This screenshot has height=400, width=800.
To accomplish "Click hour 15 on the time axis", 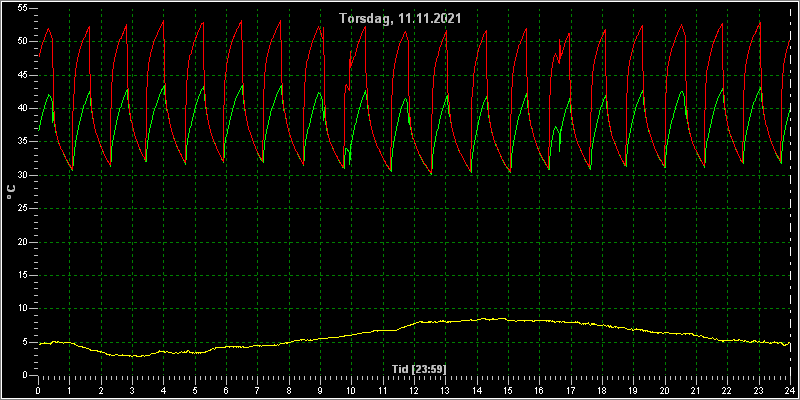I will 508,391.
